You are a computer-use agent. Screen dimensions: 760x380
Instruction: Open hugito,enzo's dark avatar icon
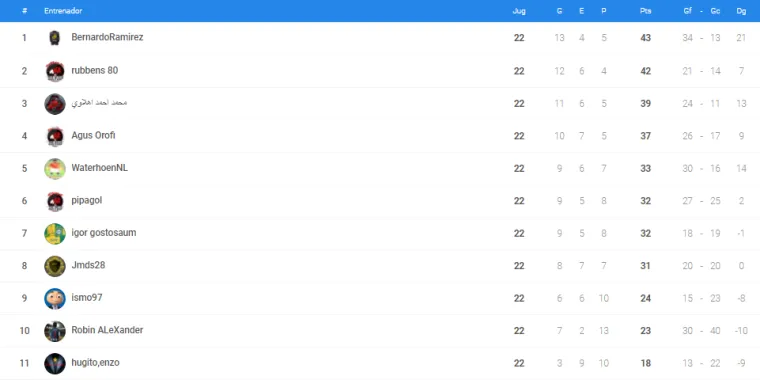[x=55, y=364]
